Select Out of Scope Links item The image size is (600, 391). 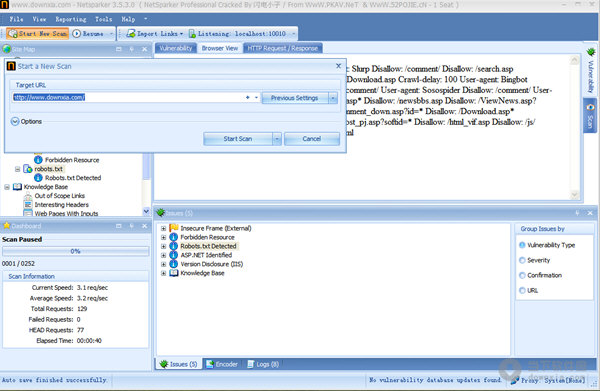click(60, 196)
